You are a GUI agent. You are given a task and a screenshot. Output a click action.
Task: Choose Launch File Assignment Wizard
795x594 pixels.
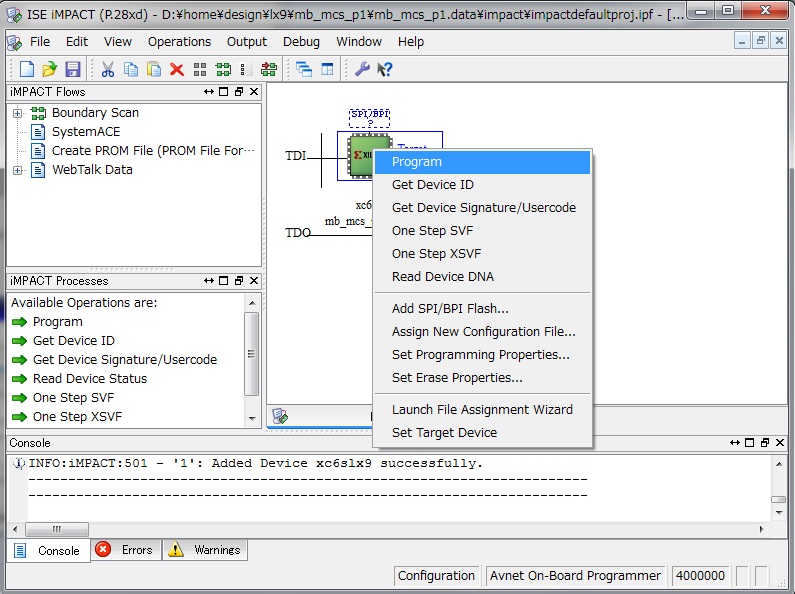(x=482, y=410)
